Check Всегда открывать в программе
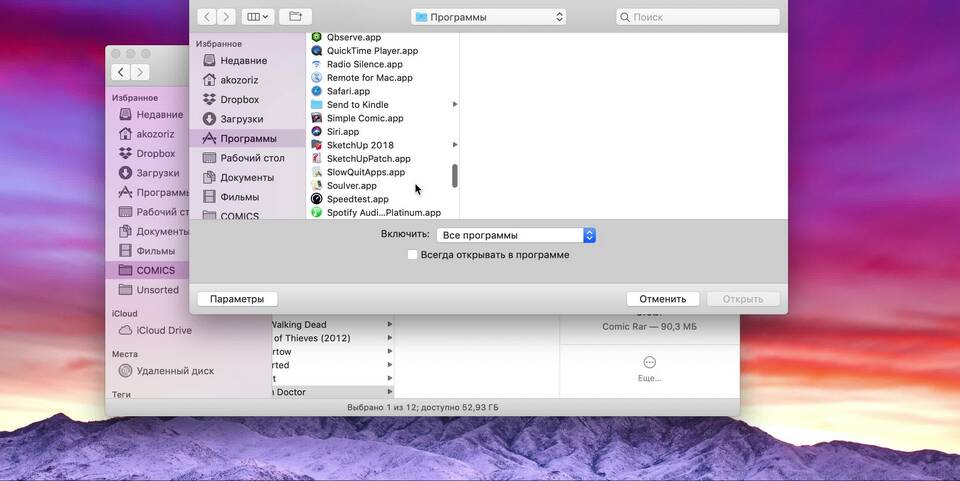 click(x=413, y=255)
